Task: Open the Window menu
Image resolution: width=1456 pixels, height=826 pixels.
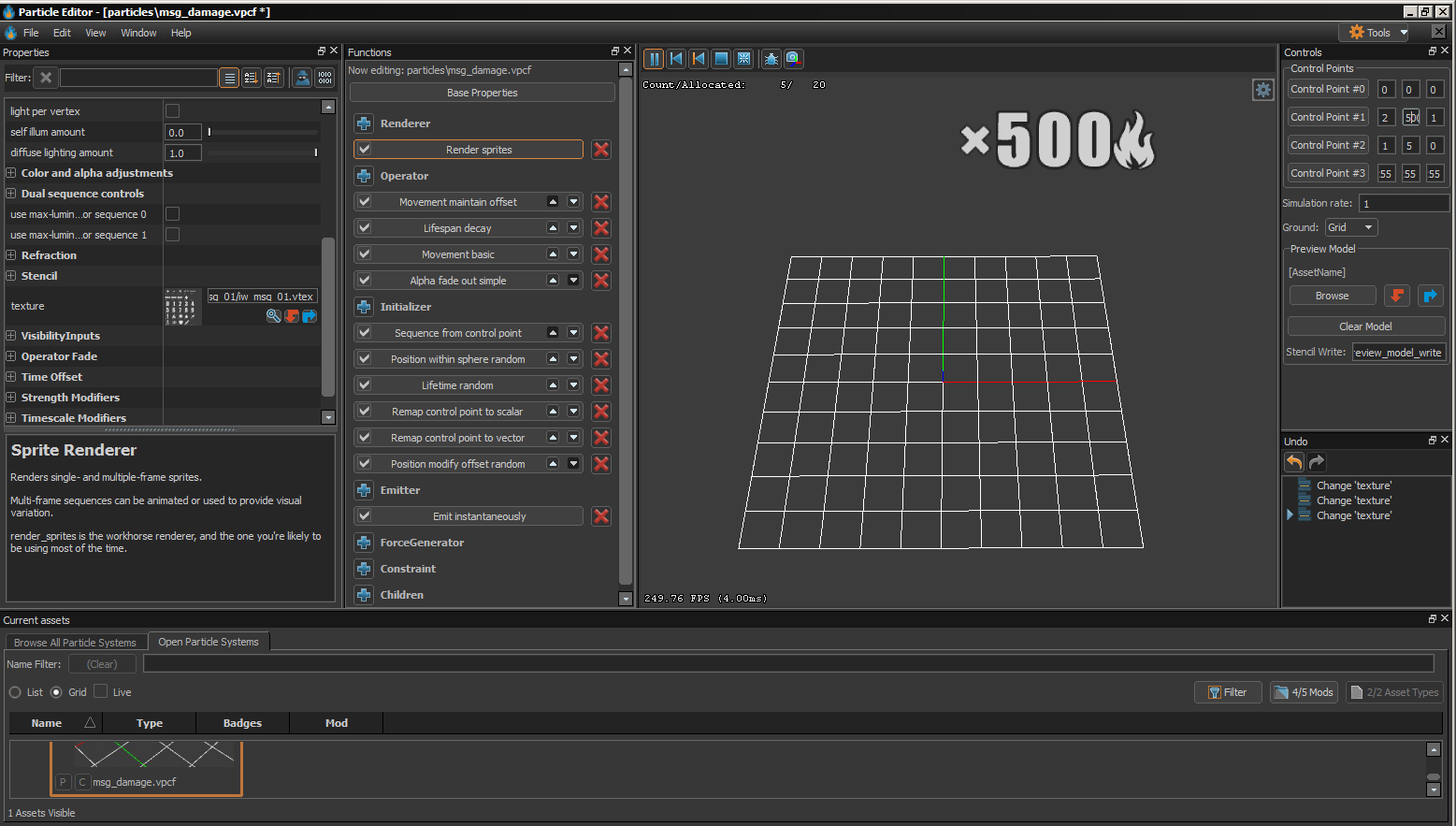Action: (138, 33)
